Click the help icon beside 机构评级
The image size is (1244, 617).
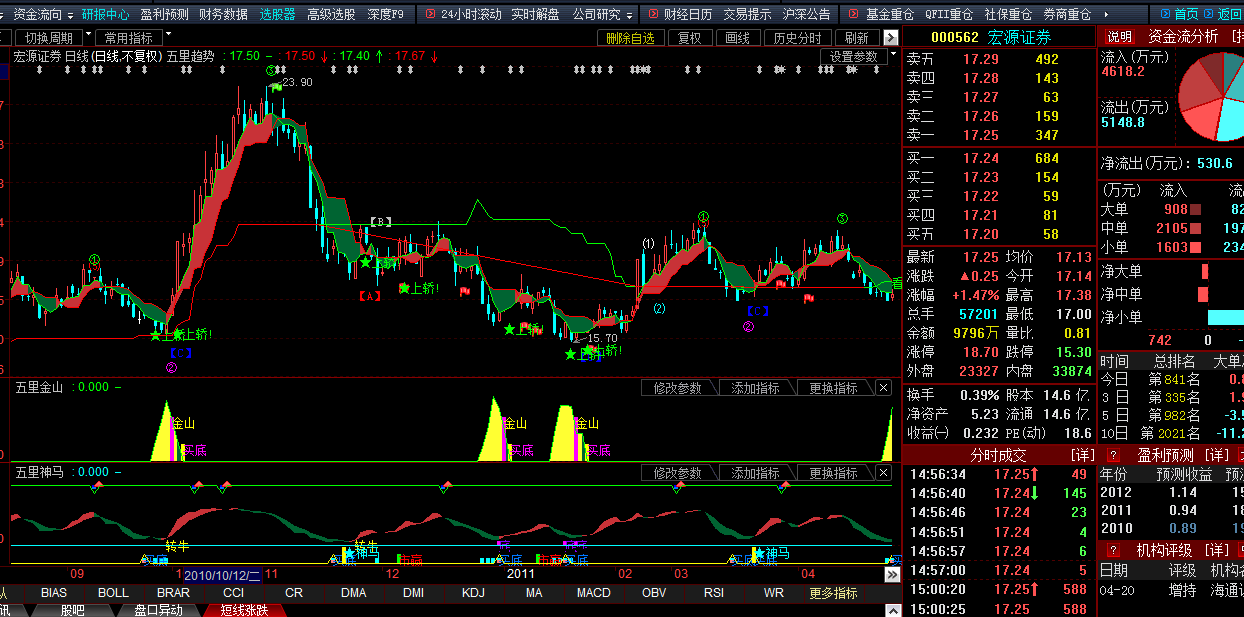(1113, 550)
